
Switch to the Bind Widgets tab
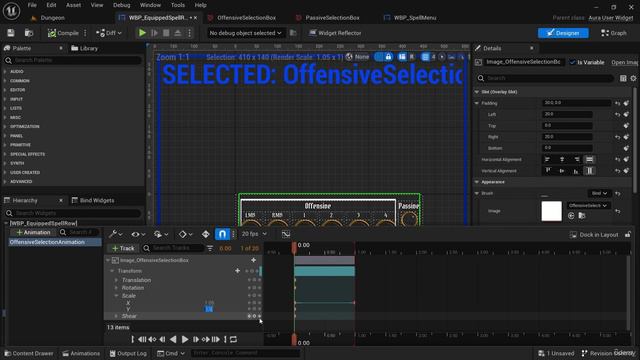click(93, 200)
